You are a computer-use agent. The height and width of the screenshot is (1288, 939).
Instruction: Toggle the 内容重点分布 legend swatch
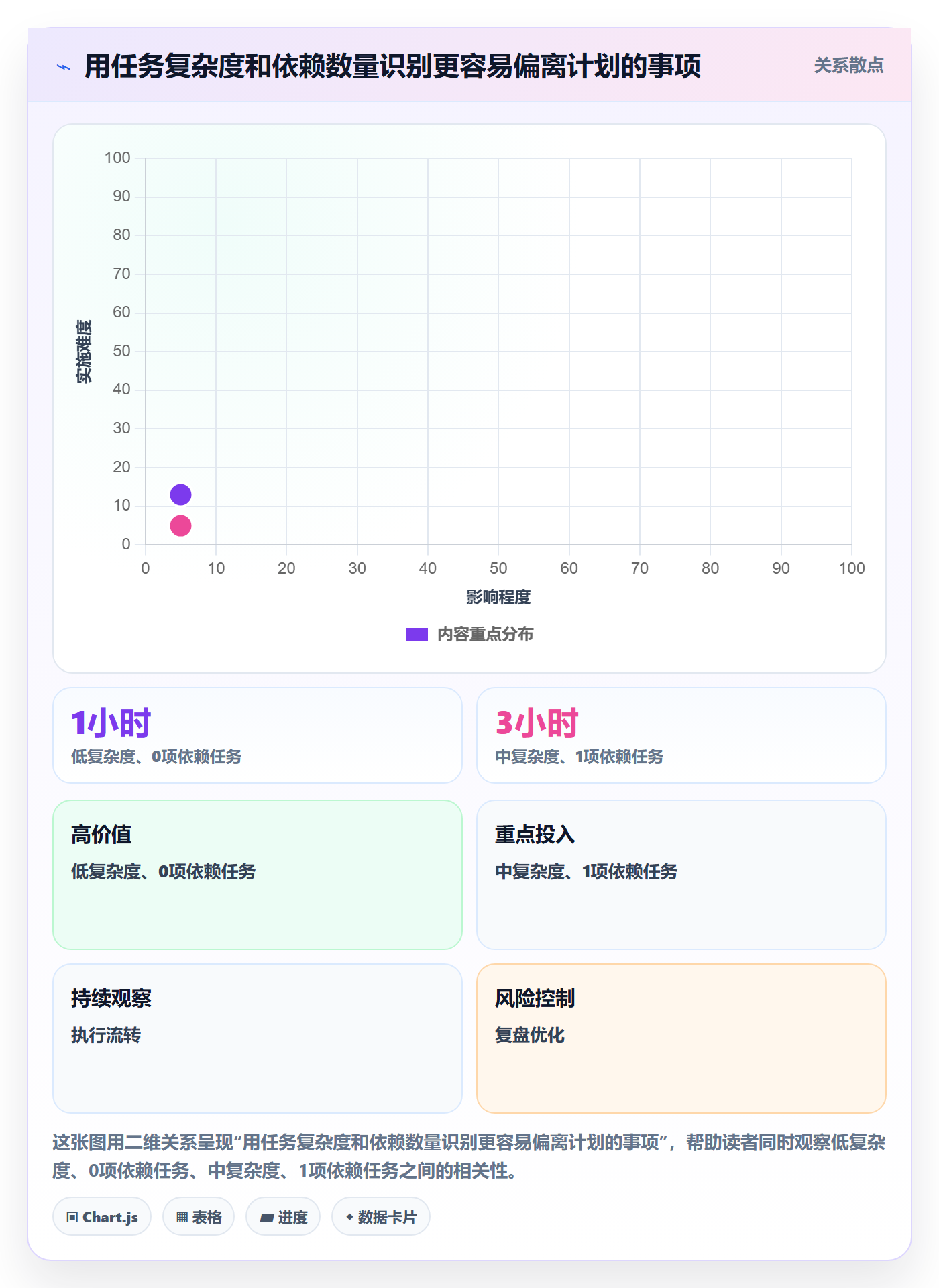pos(417,635)
